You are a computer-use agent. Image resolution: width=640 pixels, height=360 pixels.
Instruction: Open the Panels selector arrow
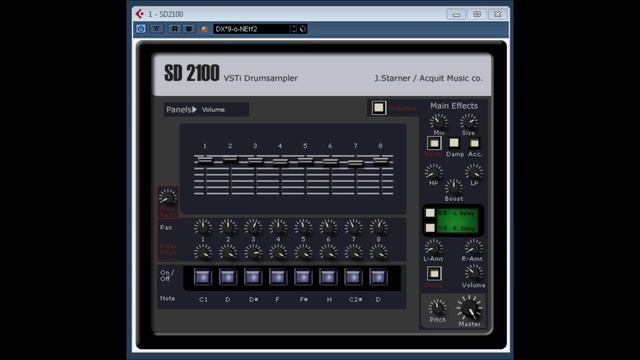pos(195,109)
